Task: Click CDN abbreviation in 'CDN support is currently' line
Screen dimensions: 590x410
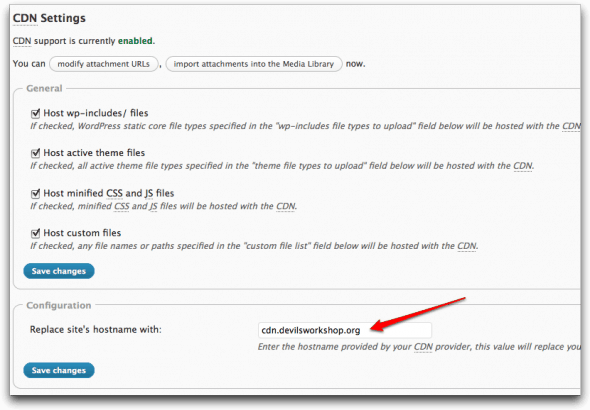Action: tap(22, 41)
